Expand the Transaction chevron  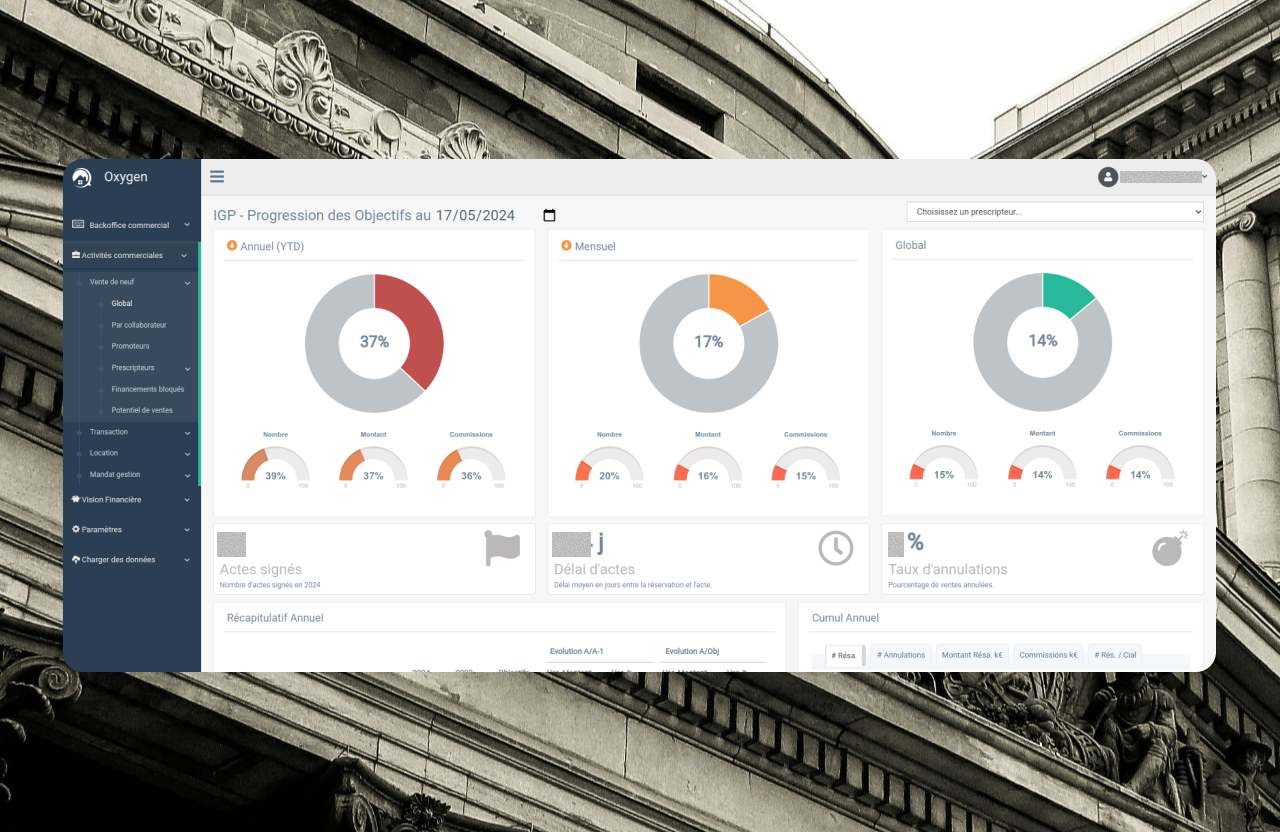click(x=187, y=433)
